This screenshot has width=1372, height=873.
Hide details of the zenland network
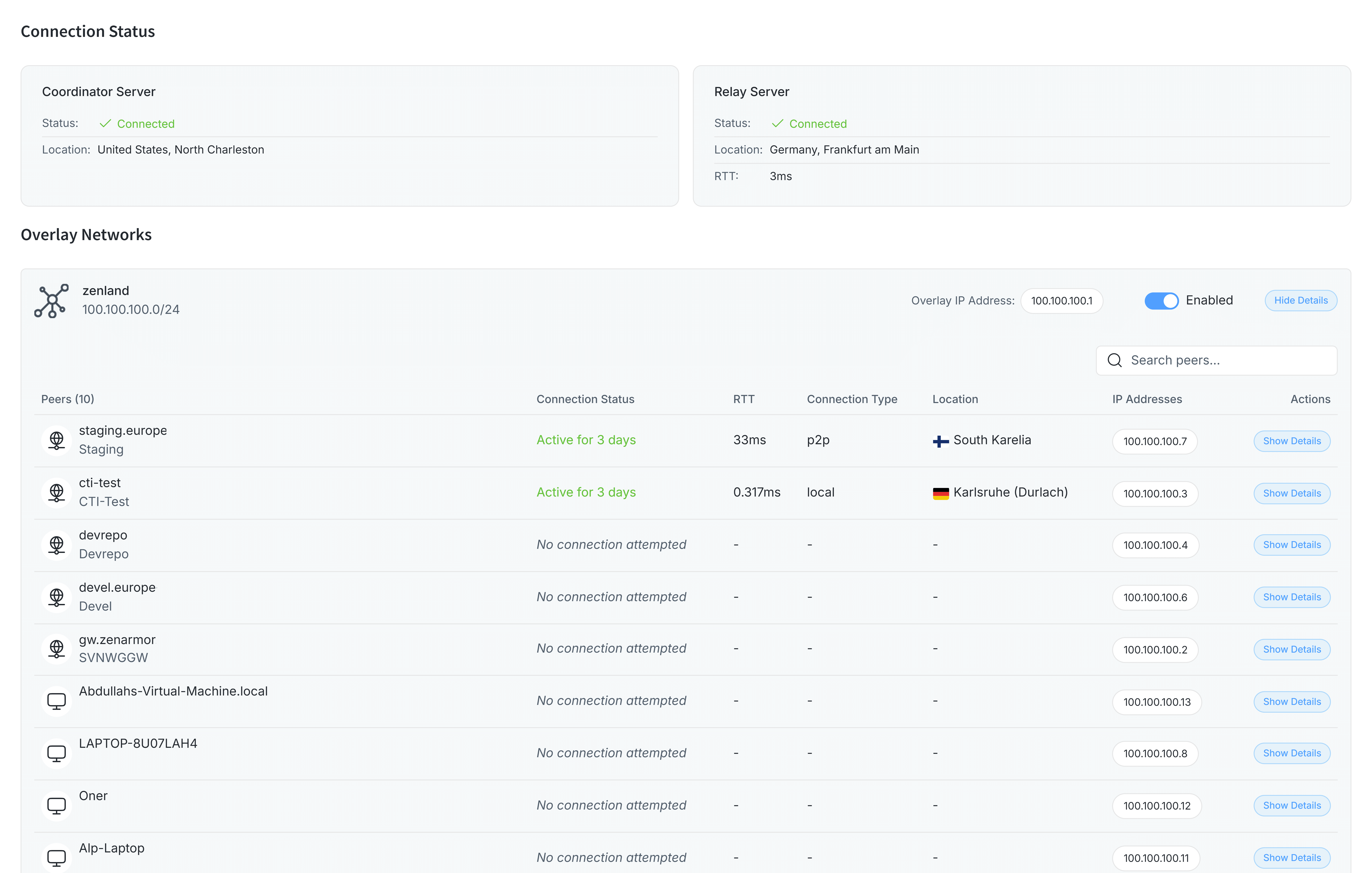pyautogui.click(x=1301, y=300)
